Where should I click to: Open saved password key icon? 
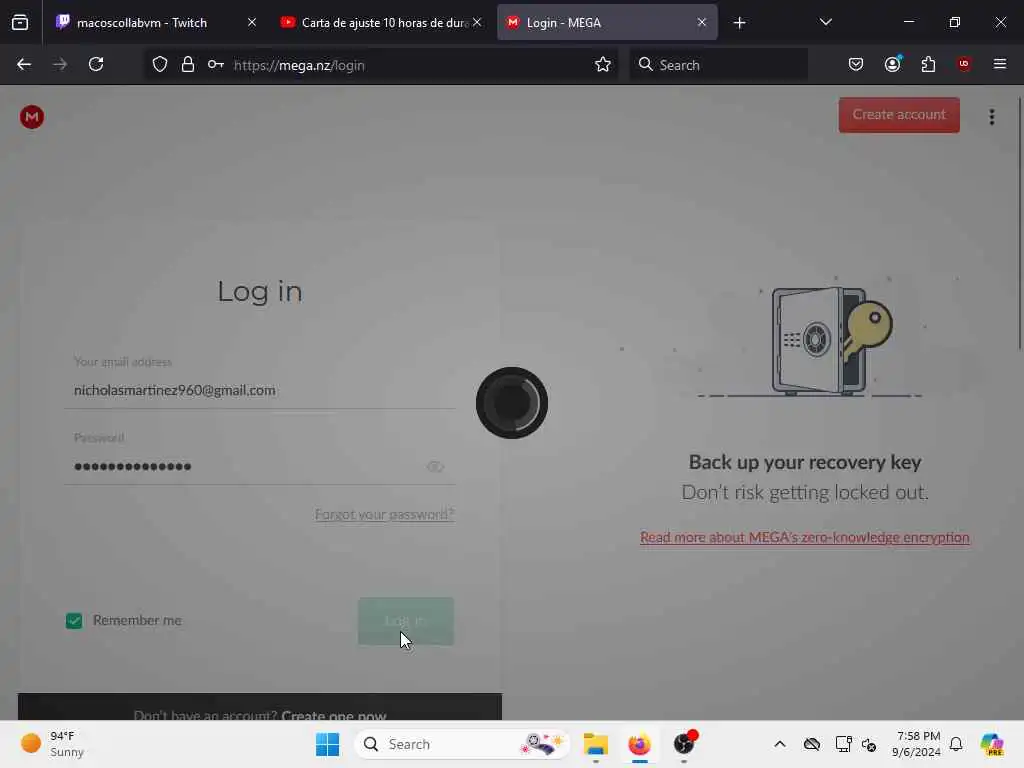[x=216, y=65]
